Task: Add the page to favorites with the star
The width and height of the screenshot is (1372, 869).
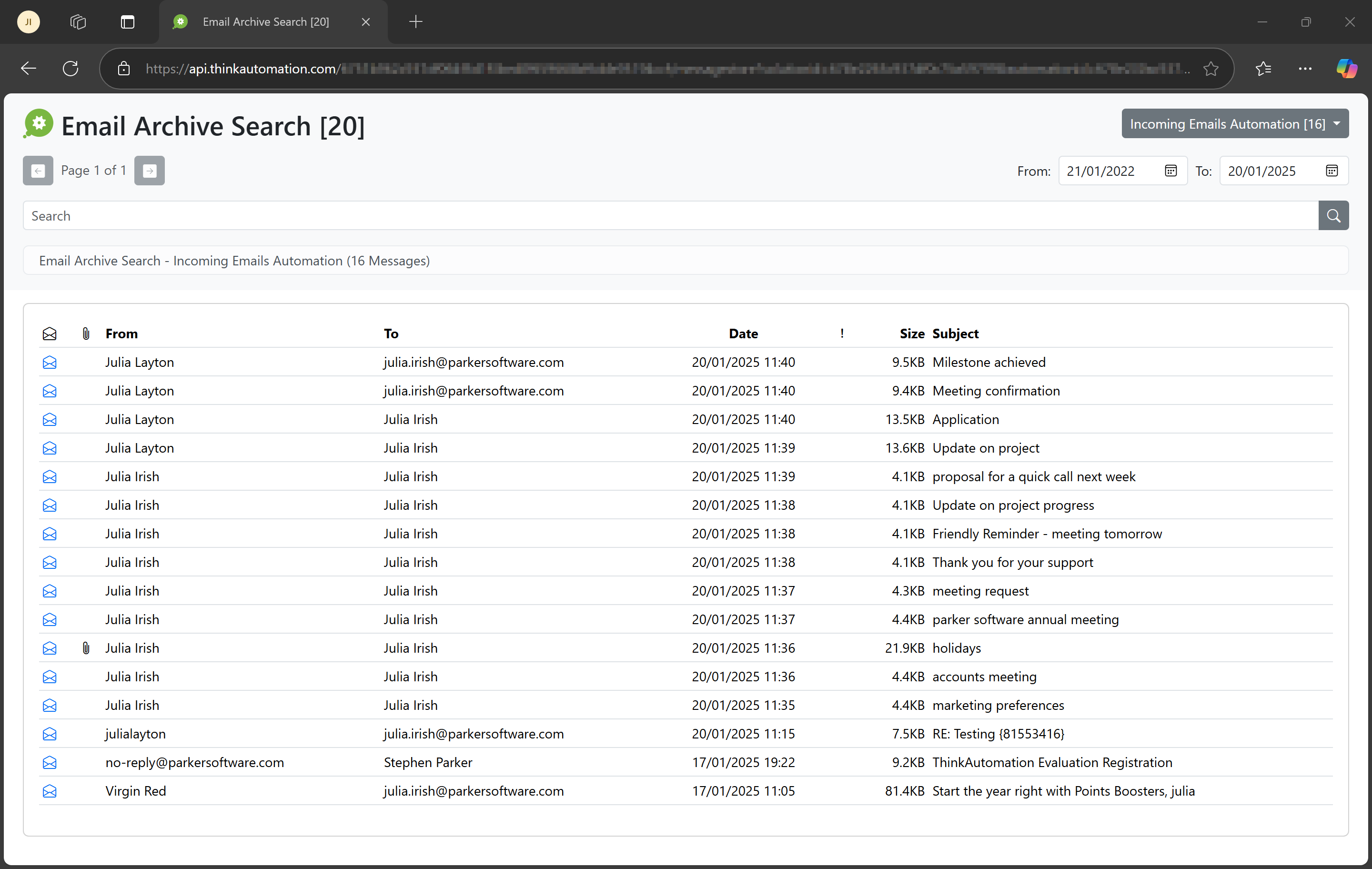Action: pos(1211,69)
